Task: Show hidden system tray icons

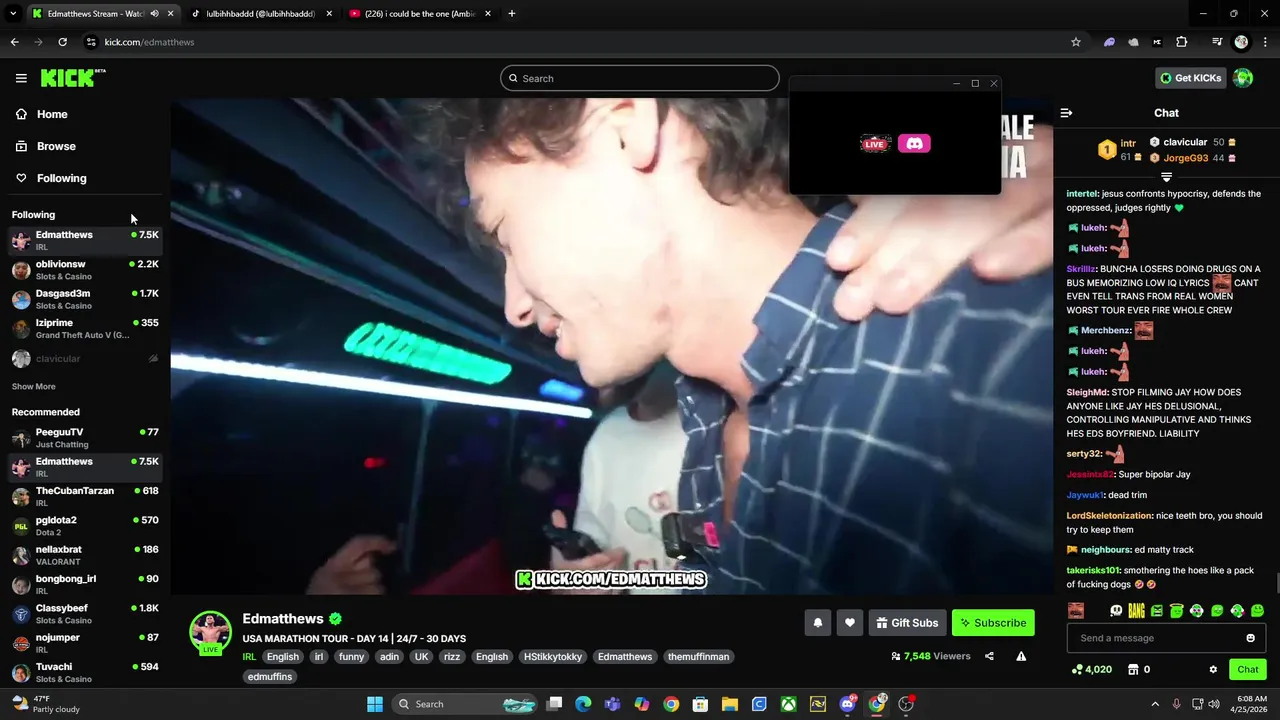Action: click(1155, 704)
